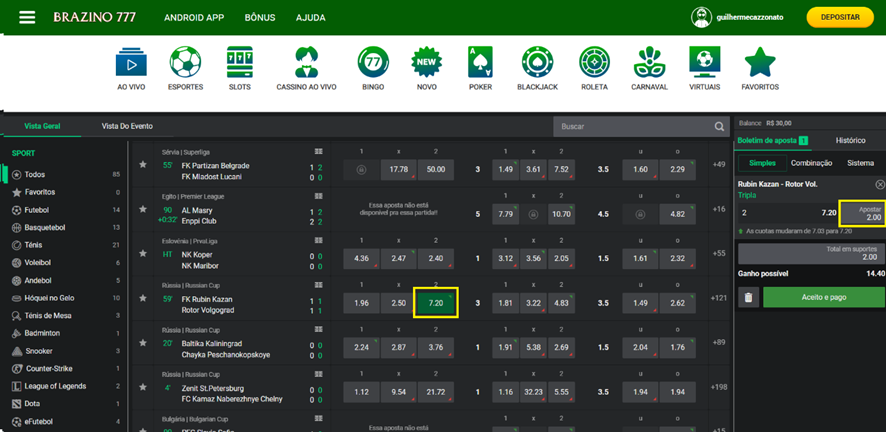886x432 pixels.
Task: Select Simples bet type tab
Action: [x=762, y=163]
